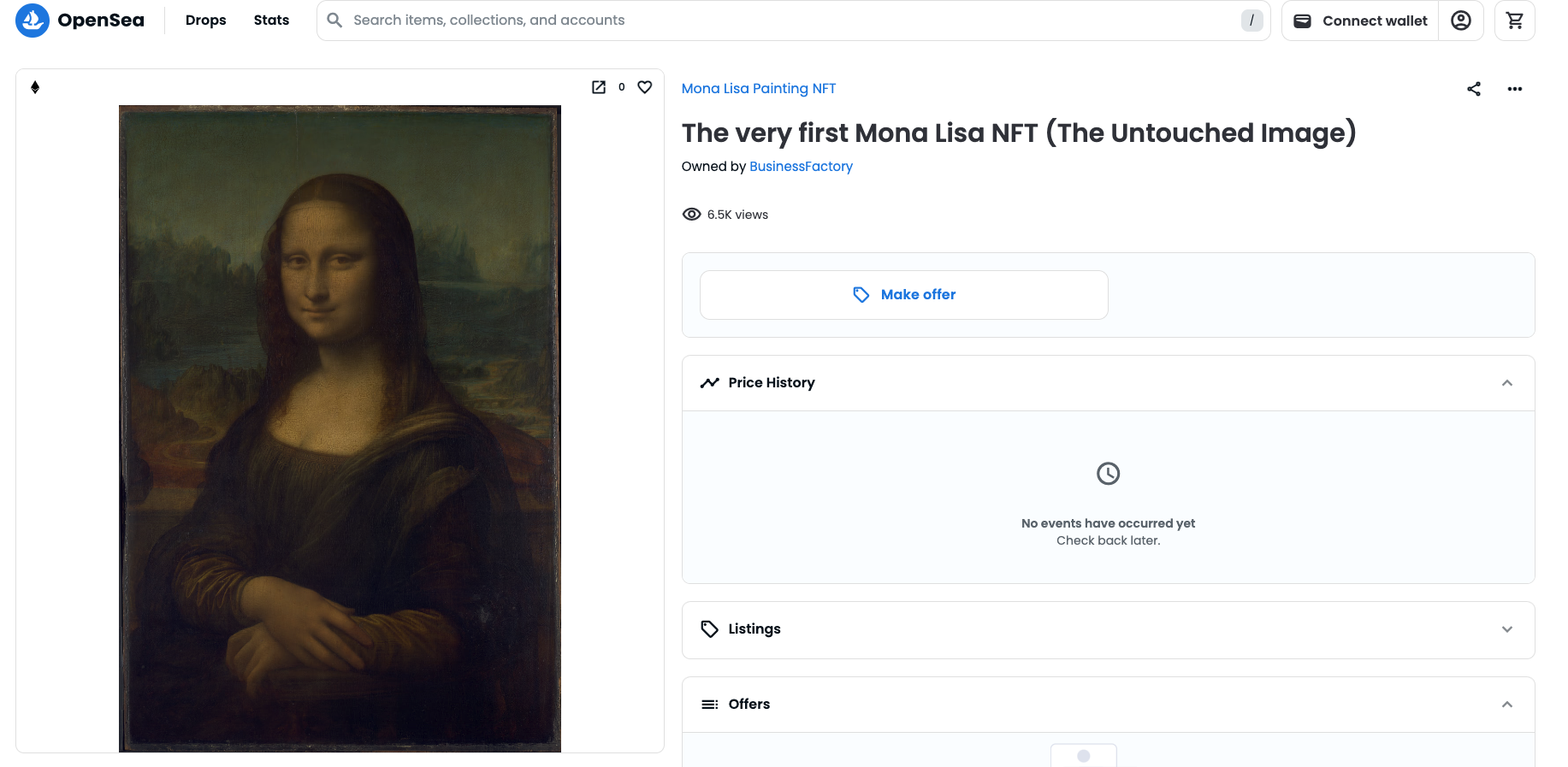
Task: Open the Drops page
Action: (x=205, y=20)
